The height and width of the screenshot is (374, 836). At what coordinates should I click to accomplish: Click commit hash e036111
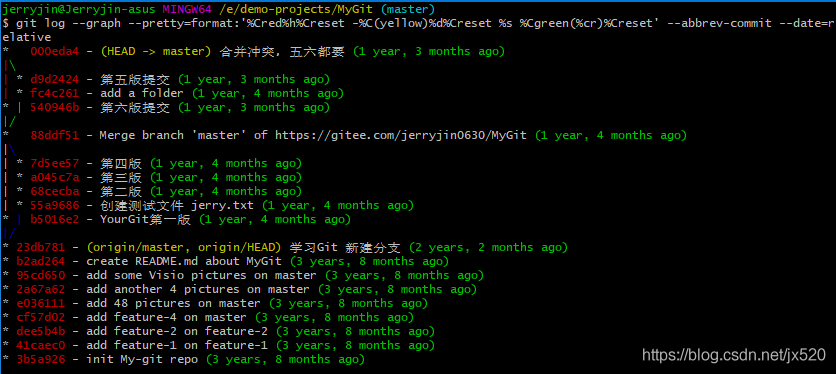41,304
